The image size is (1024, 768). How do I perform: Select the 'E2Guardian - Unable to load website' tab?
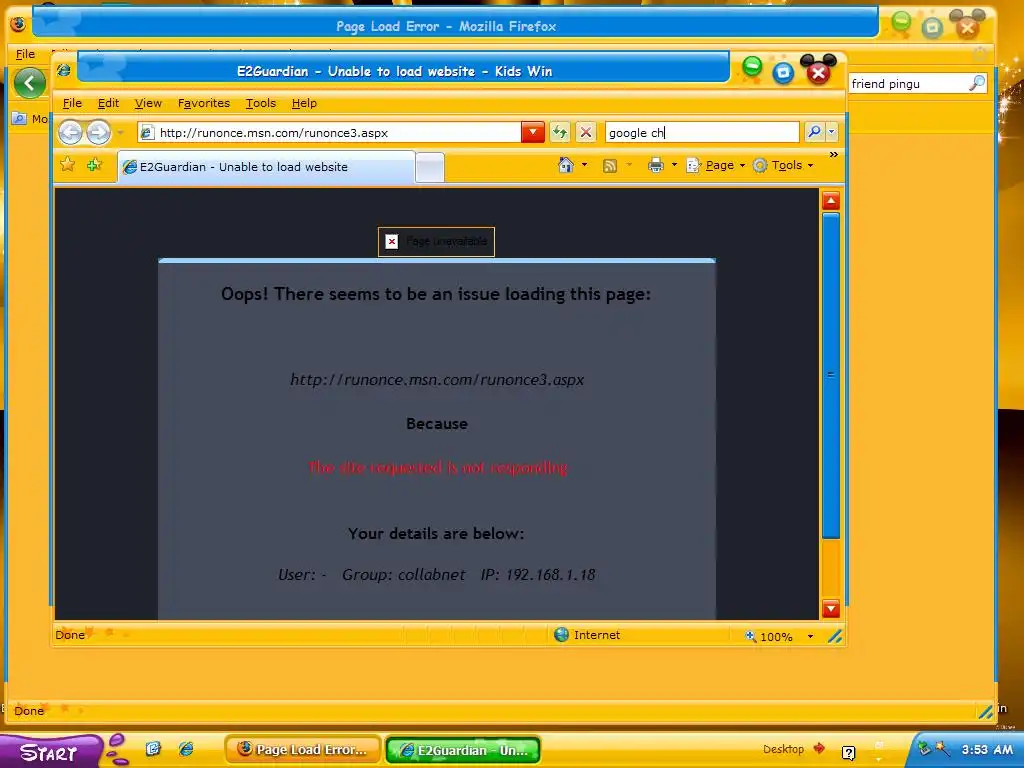point(266,167)
